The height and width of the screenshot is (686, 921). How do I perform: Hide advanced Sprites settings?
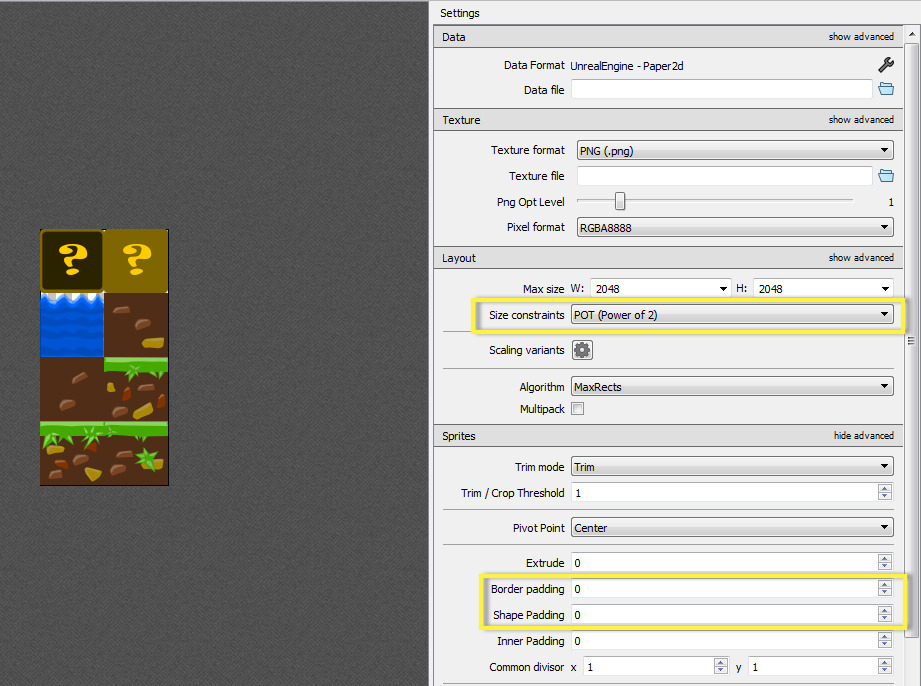[861, 435]
